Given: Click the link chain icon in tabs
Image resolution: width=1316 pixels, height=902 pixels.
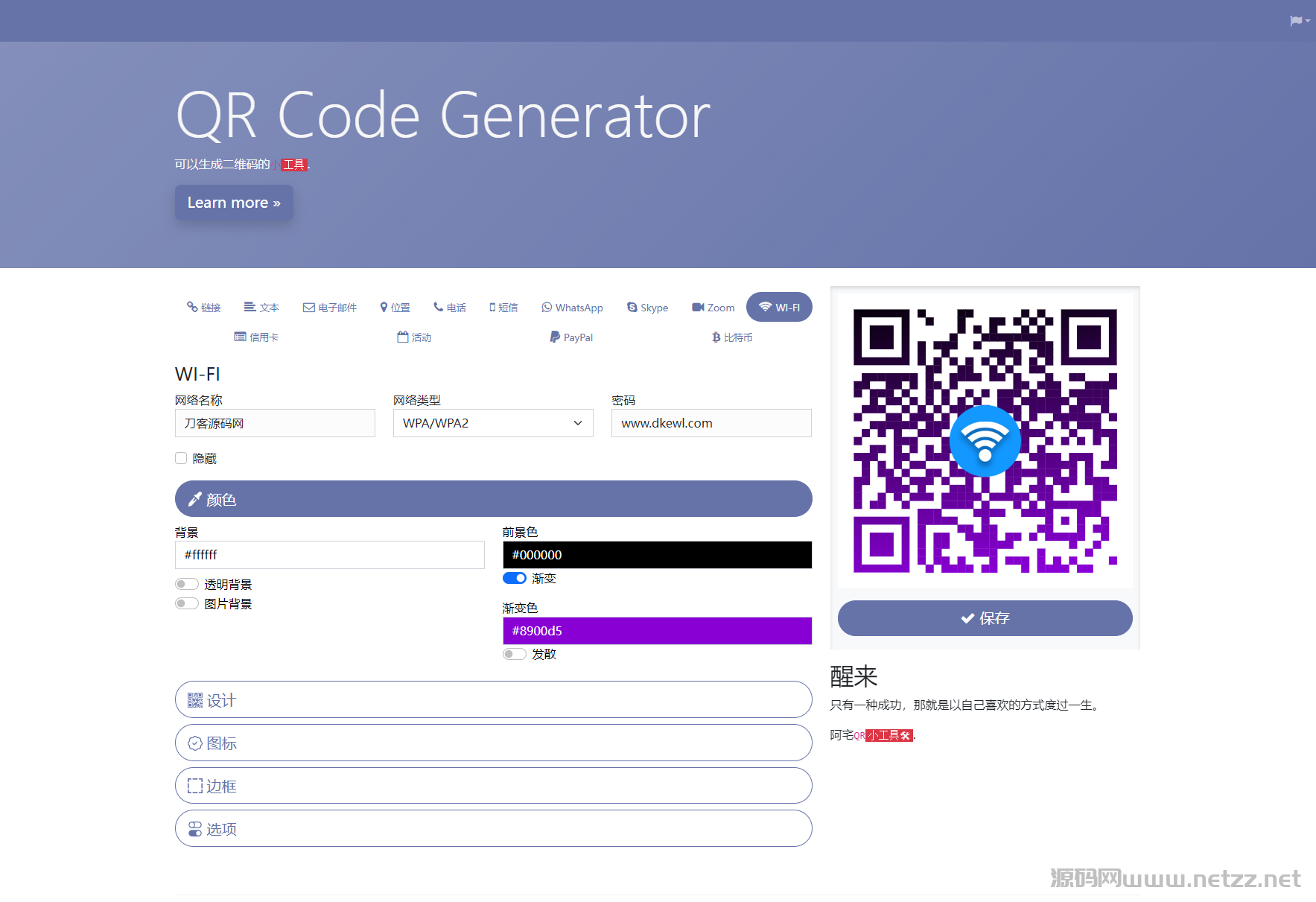Looking at the screenshot, I should click(x=192, y=307).
